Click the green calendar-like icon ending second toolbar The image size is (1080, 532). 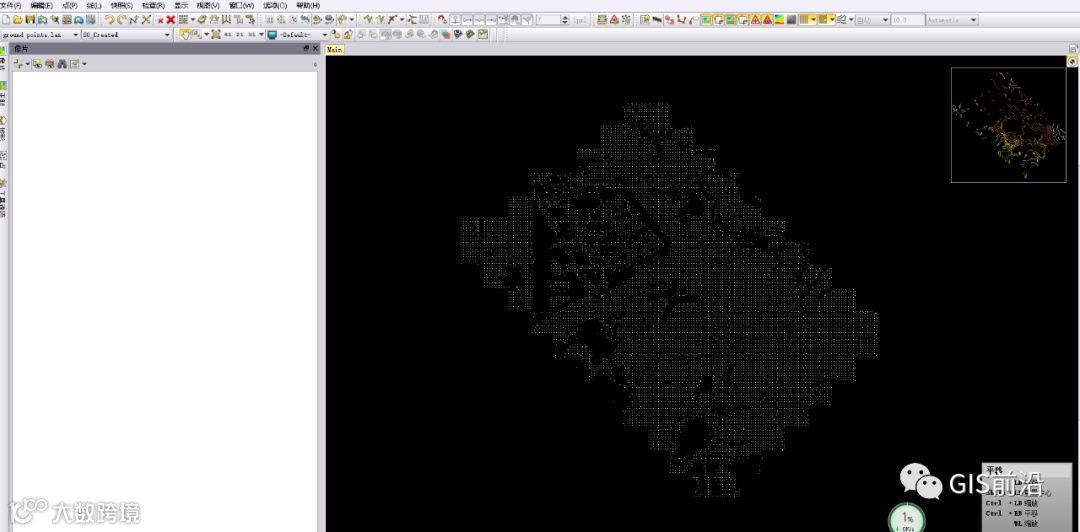coord(484,34)
